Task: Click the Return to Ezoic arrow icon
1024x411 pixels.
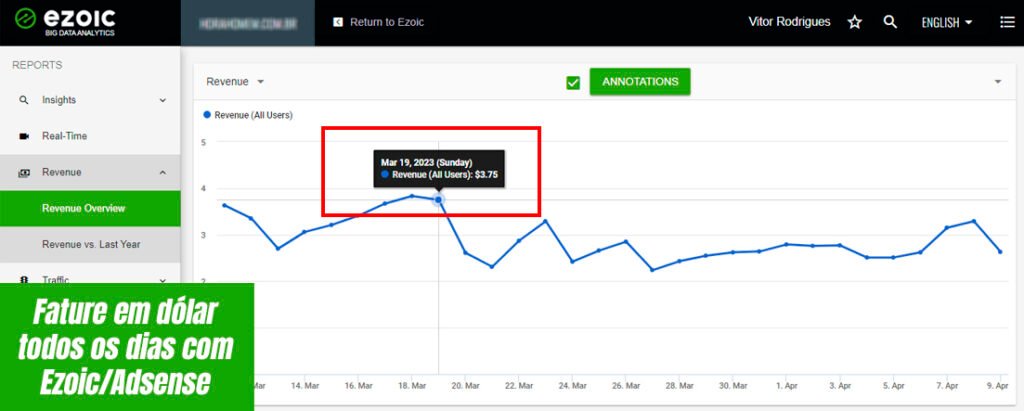Action: 338,22
